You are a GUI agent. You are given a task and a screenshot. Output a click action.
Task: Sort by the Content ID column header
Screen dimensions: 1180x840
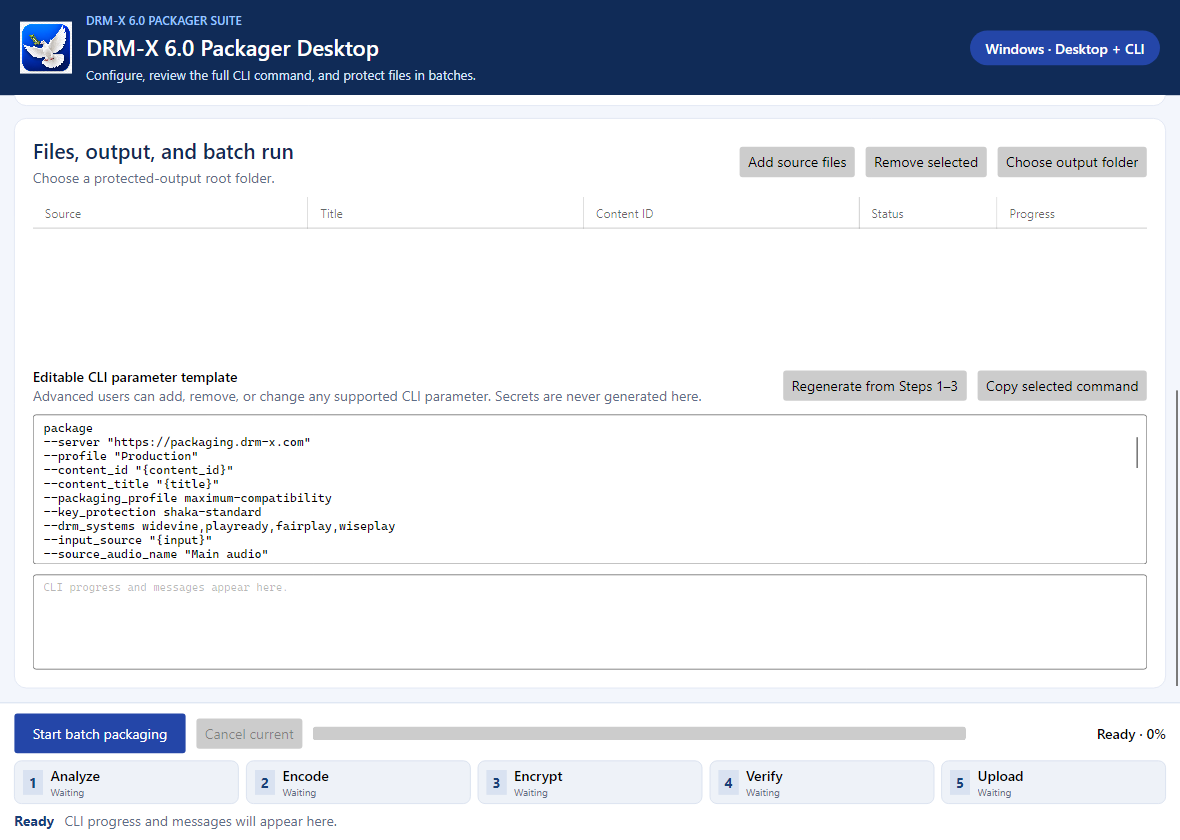[x=625, y=214]
